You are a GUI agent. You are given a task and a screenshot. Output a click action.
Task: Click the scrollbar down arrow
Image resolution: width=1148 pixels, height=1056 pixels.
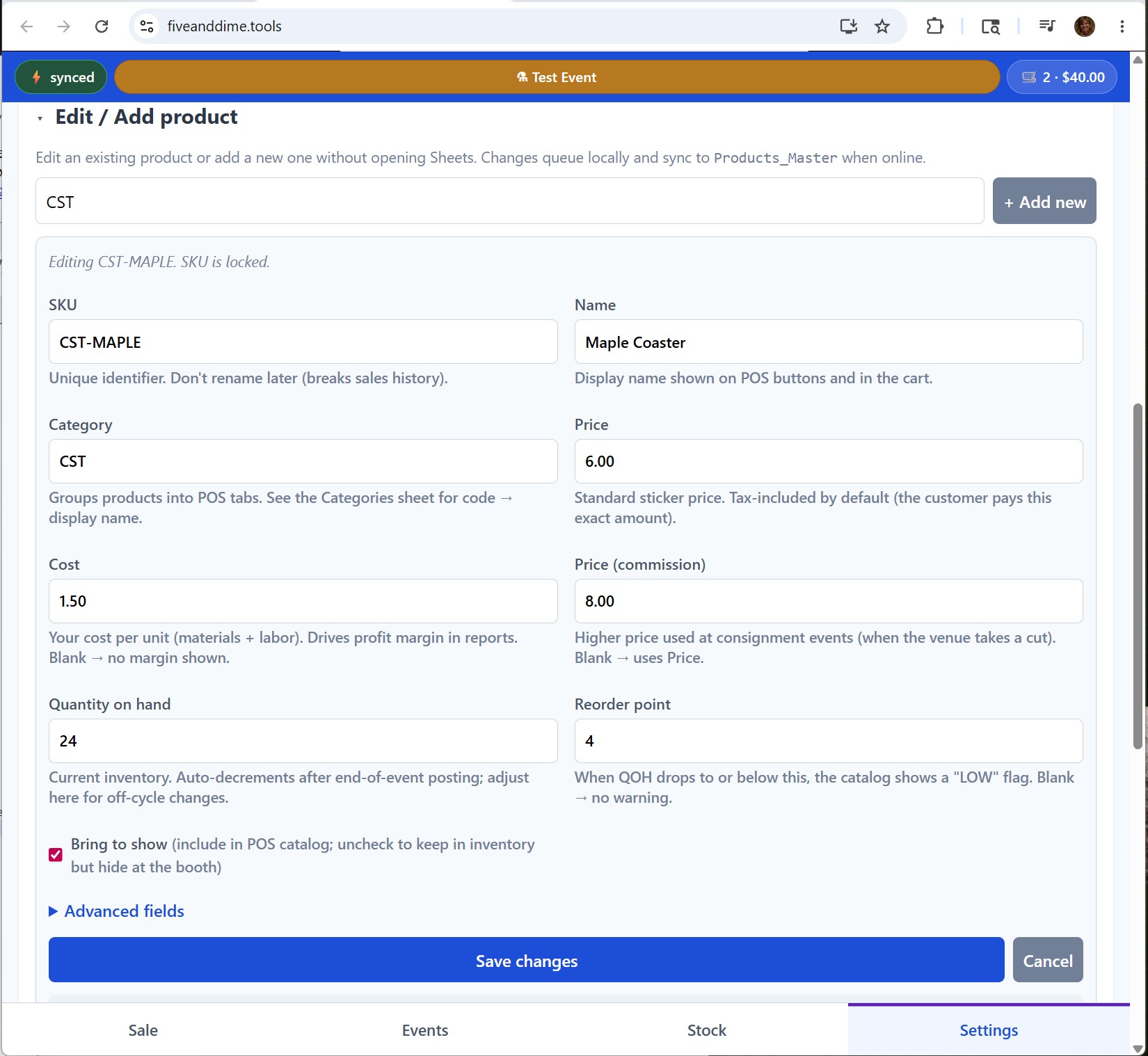(x=1138, y=1048)
